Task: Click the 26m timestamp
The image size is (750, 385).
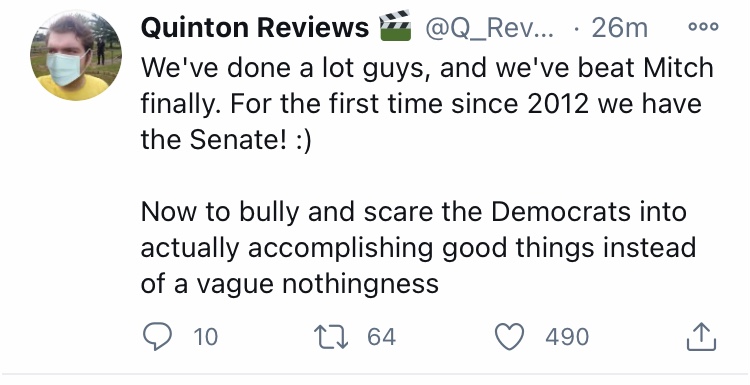Action: 619,28
